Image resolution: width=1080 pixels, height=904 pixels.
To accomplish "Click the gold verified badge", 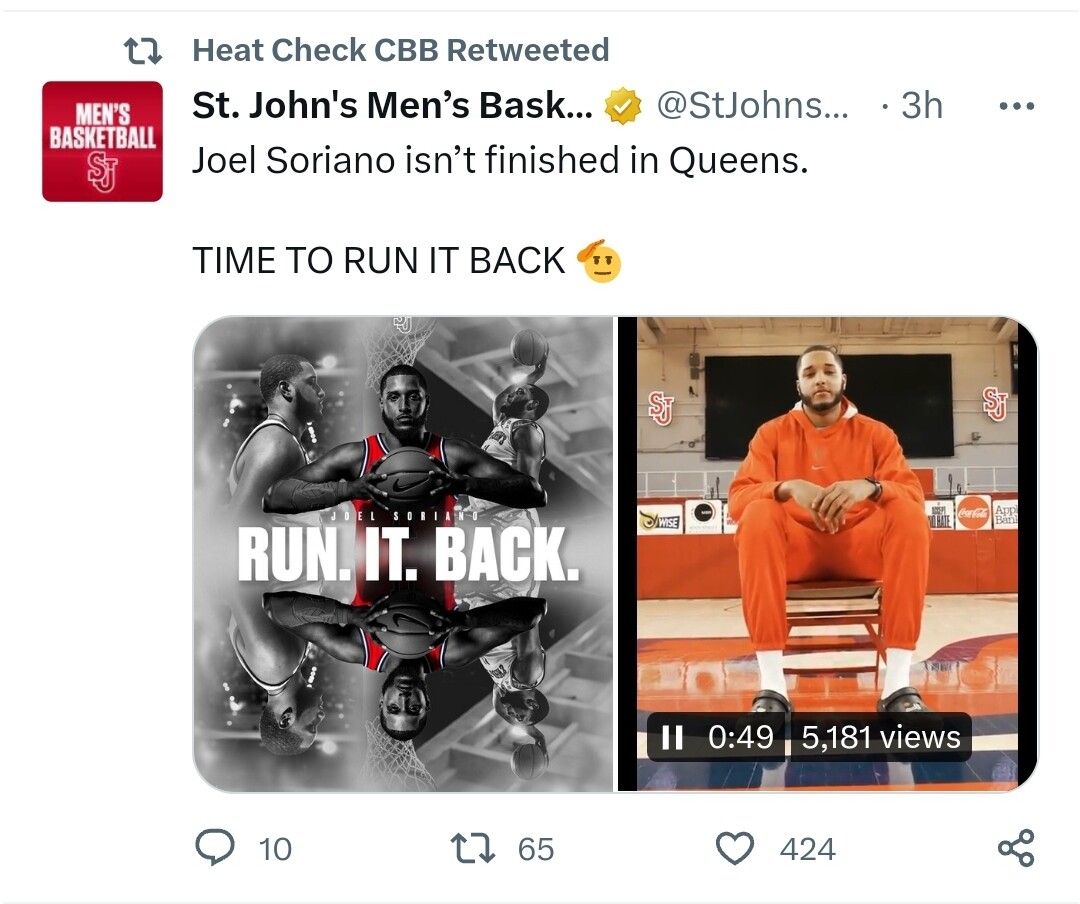I will click(624, 106).
